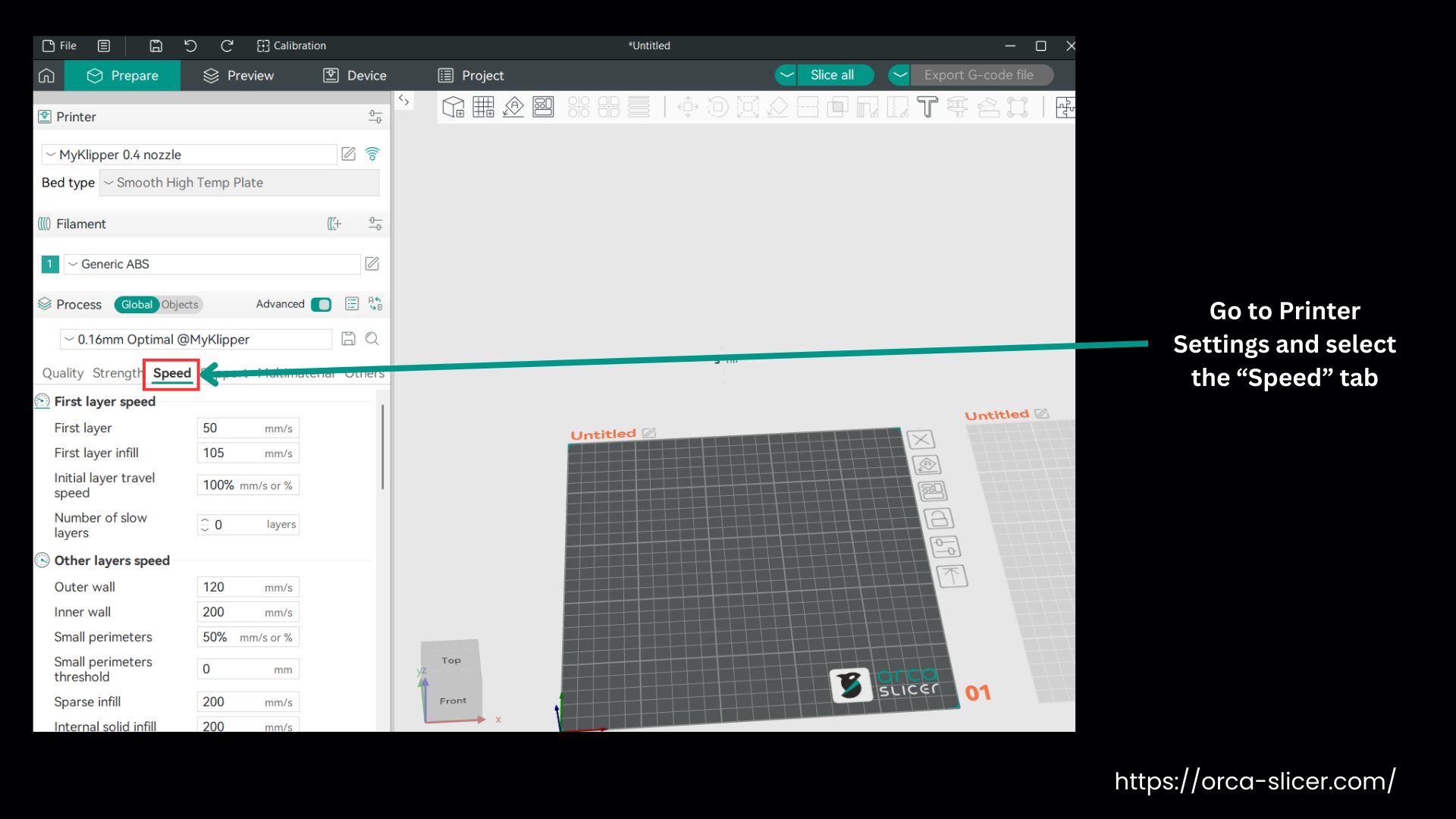Click the Variable layer height icon
Viewport: 1456px width, 819px height.
(639, 107)
